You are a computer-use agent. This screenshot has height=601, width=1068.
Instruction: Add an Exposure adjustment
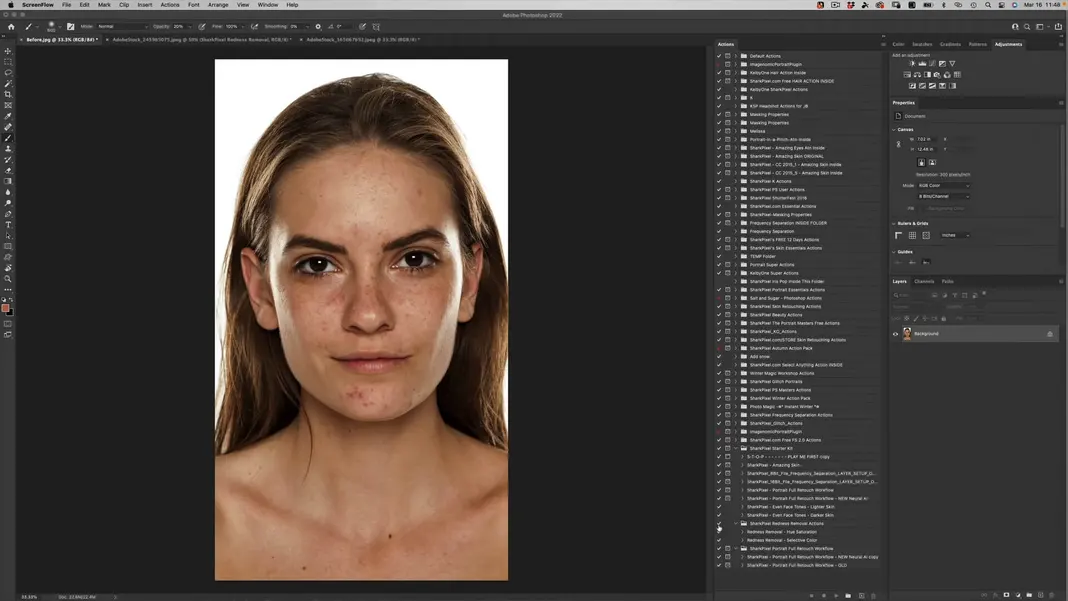[942, 63]
